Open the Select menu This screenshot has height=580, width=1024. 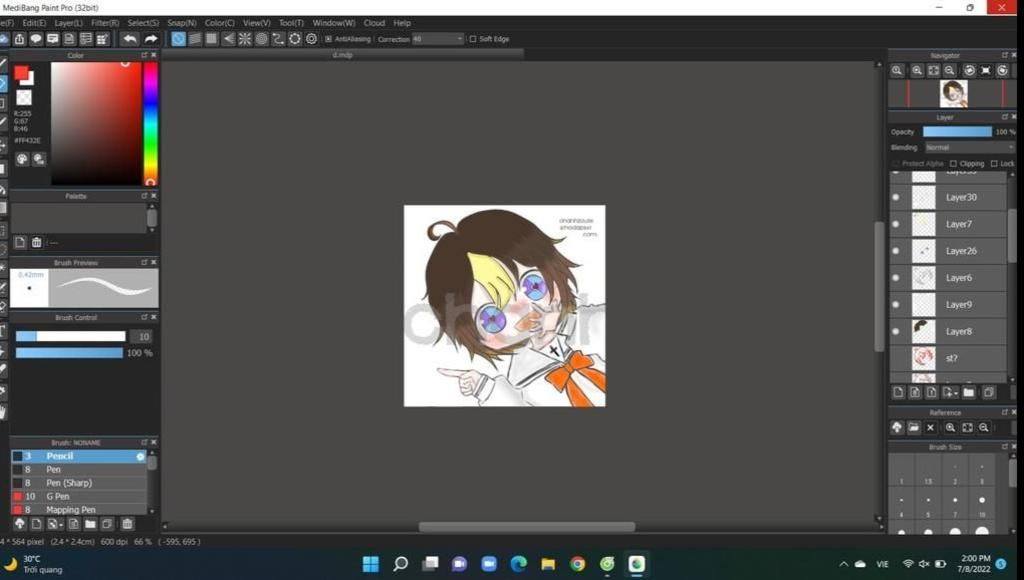(142, 23)
